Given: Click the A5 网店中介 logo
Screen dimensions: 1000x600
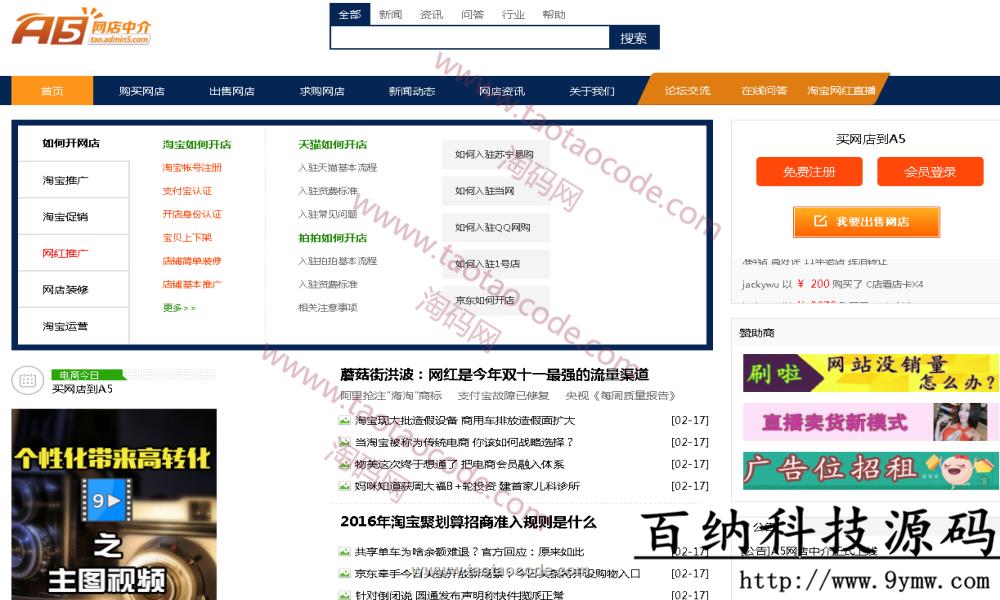Looking at the screenshot, I should point(81,27).
